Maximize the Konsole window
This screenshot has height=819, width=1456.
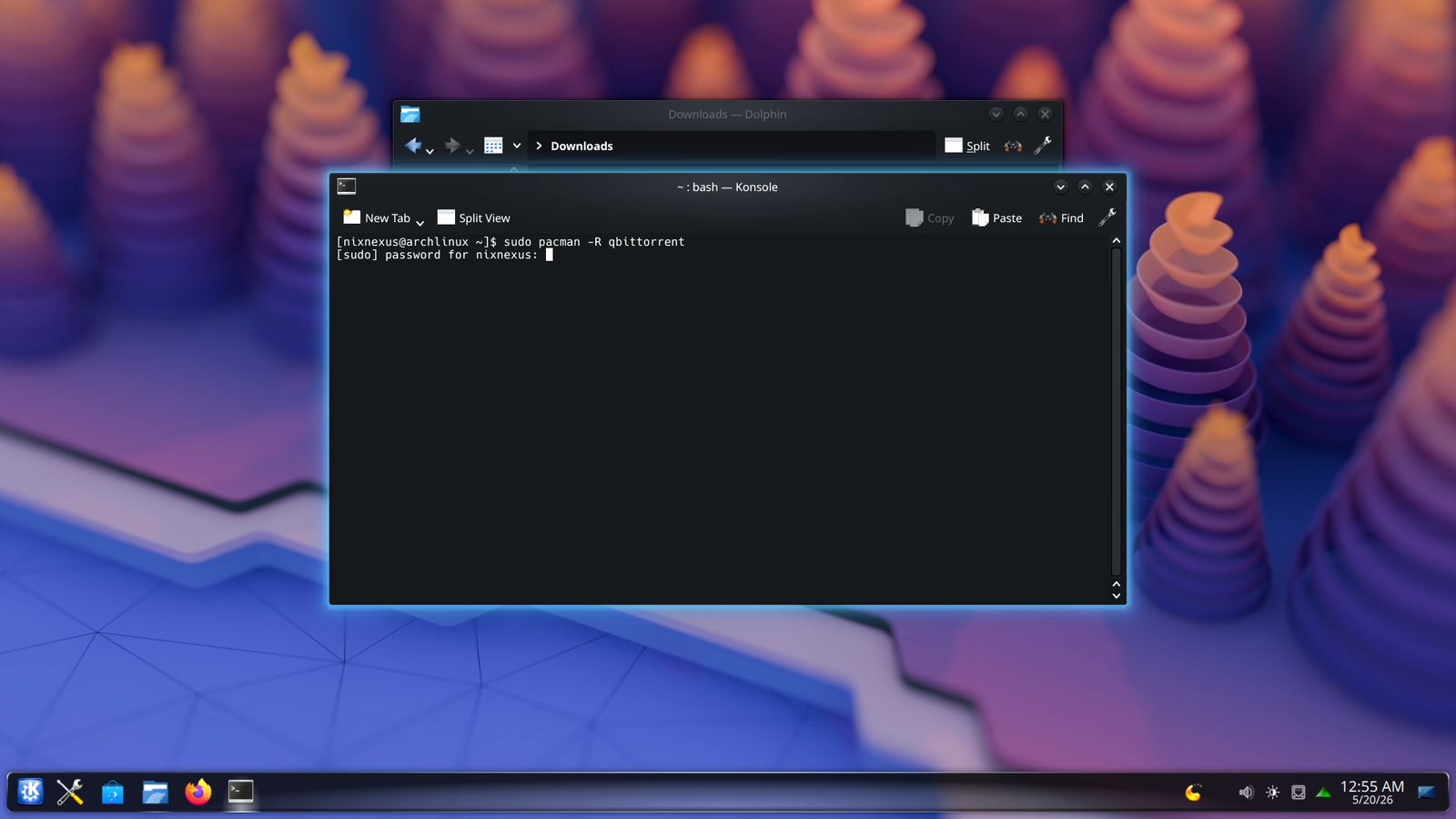pos(1085,187)
